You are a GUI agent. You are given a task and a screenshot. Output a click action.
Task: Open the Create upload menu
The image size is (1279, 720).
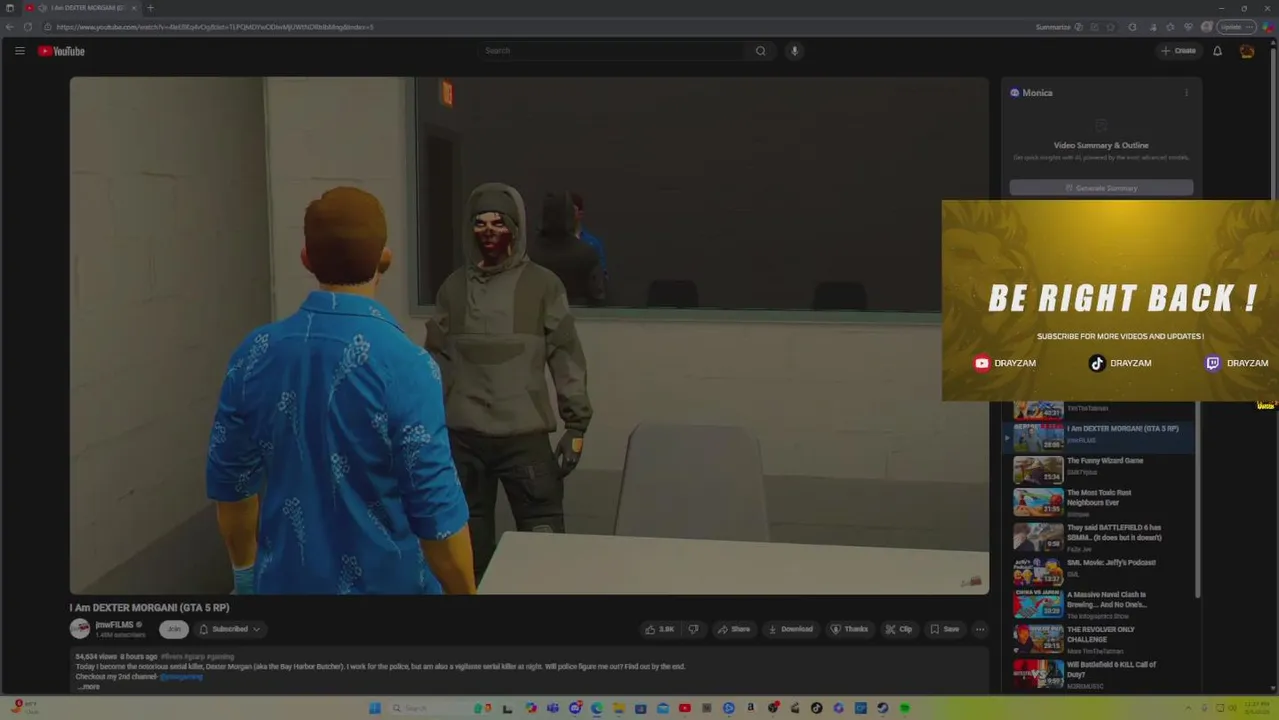point(1178,51)
